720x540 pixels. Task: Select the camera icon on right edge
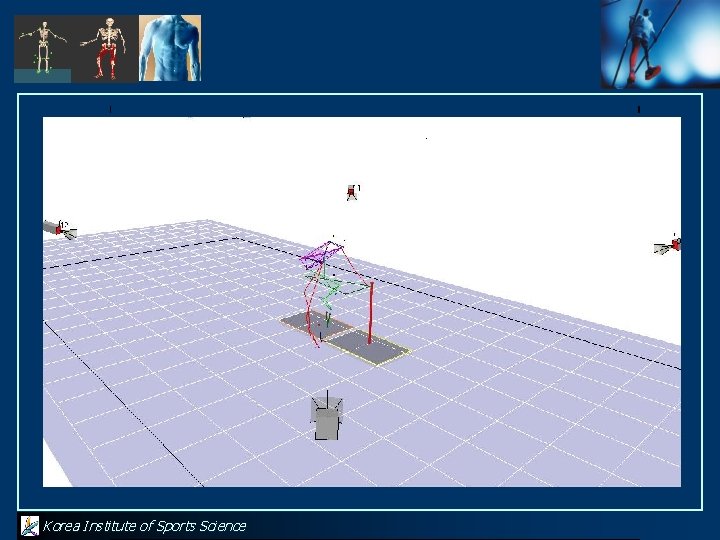668,245
